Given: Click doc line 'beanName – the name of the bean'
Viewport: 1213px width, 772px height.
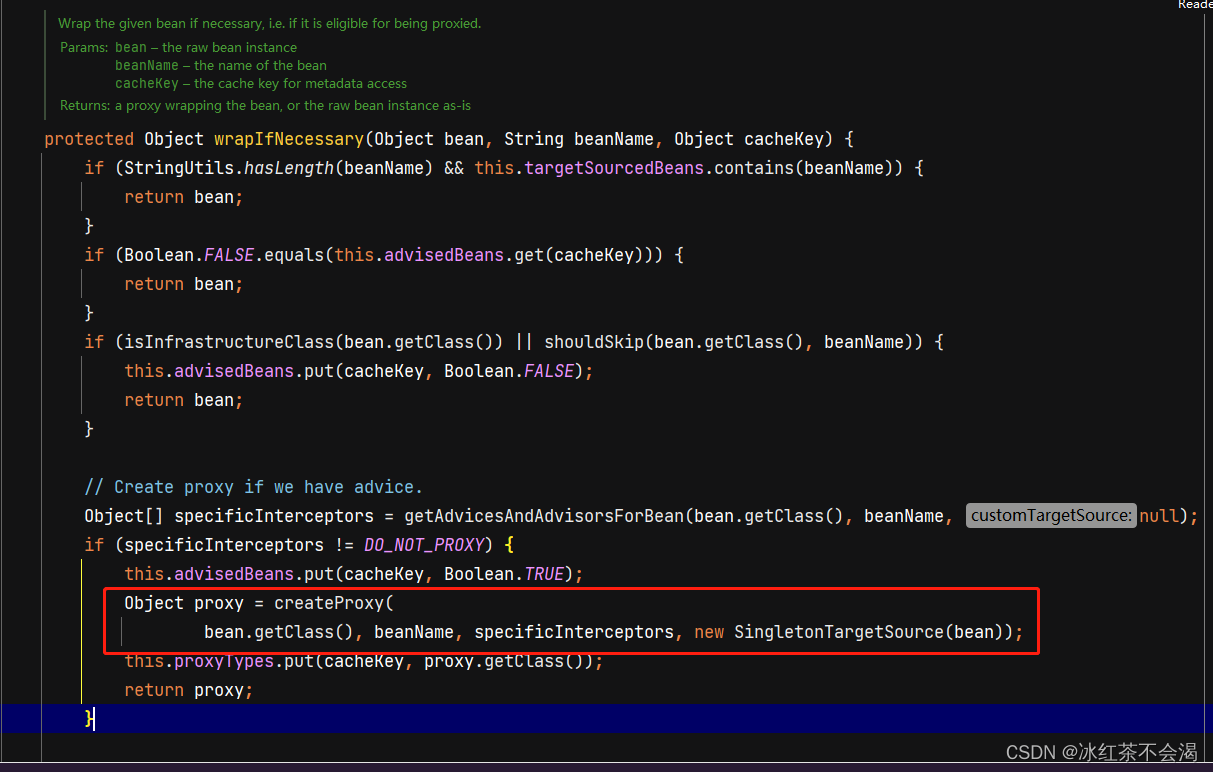Looking at the screenshot, I should 221,65.
